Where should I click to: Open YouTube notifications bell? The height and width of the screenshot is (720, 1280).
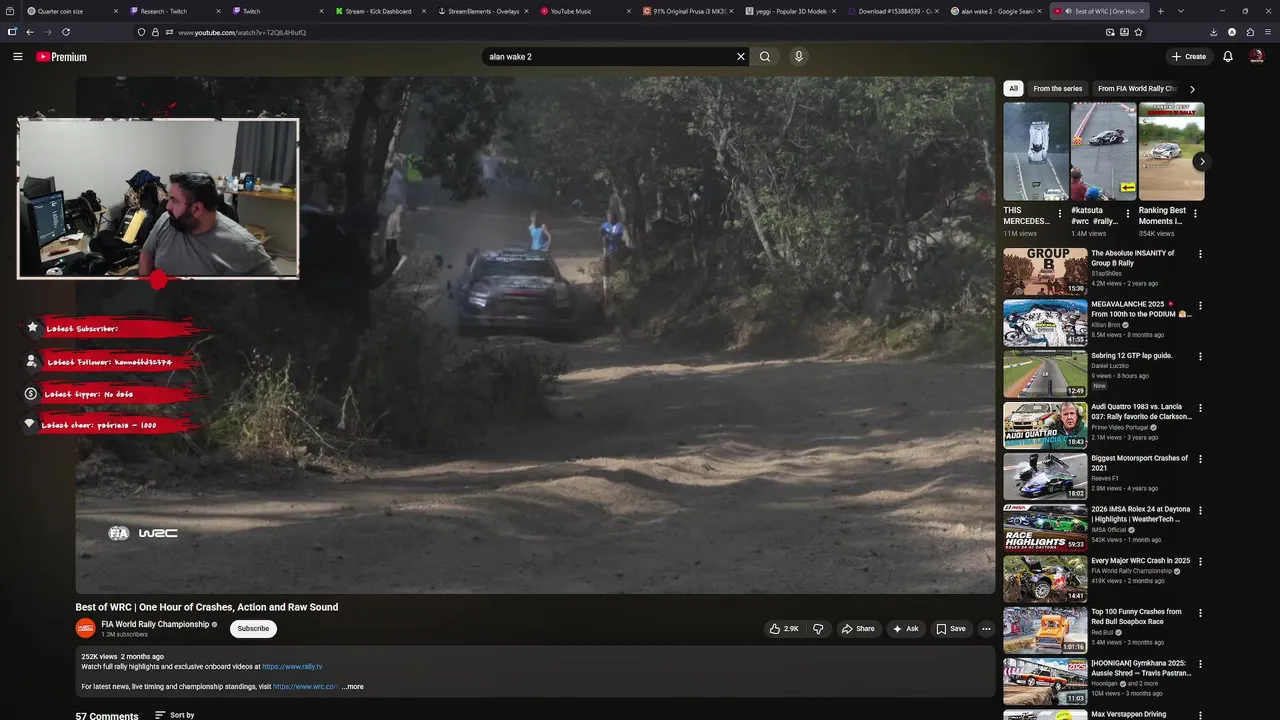tap(1228, 57)
